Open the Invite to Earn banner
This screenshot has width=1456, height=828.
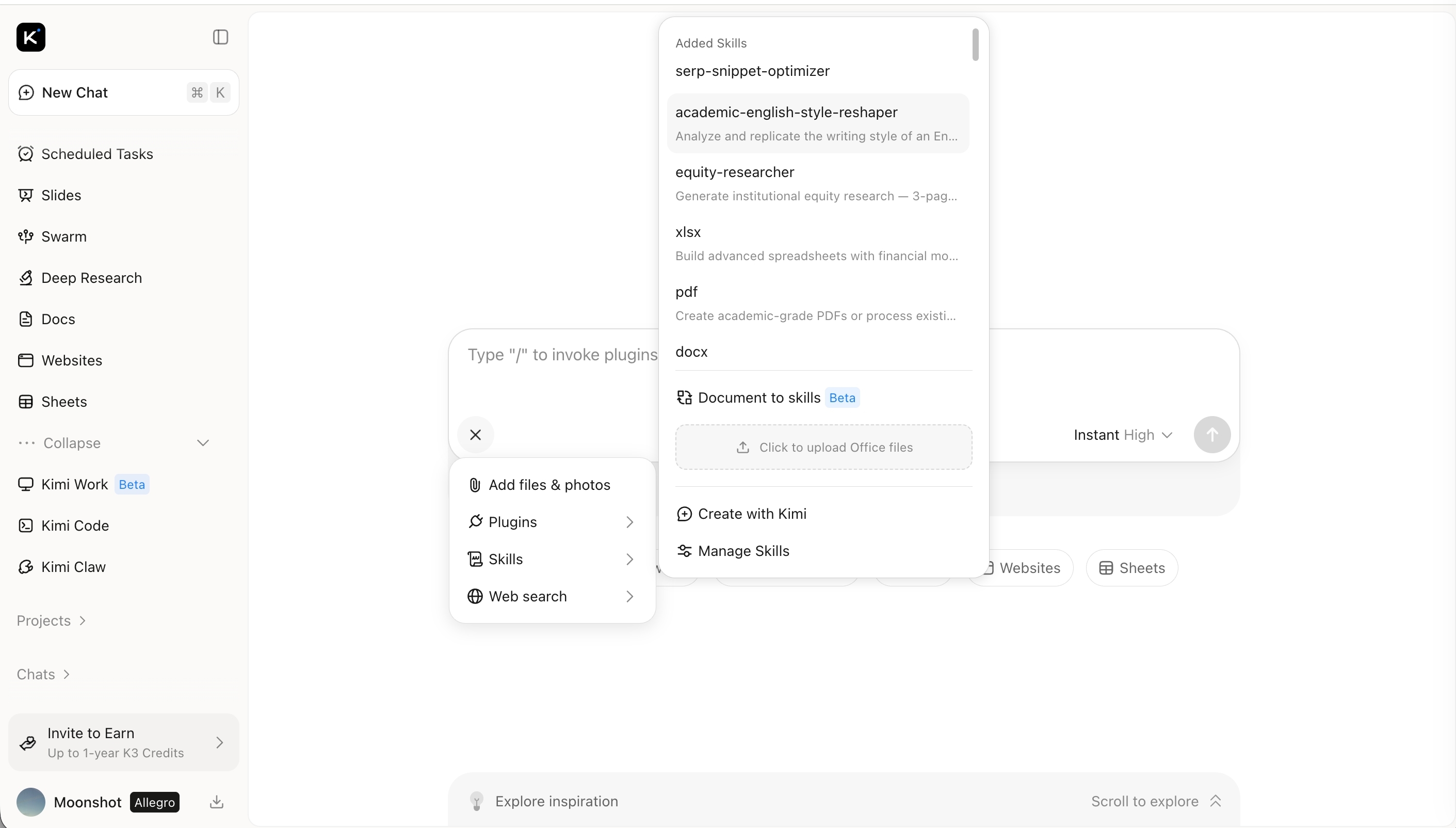pos(124,743)
